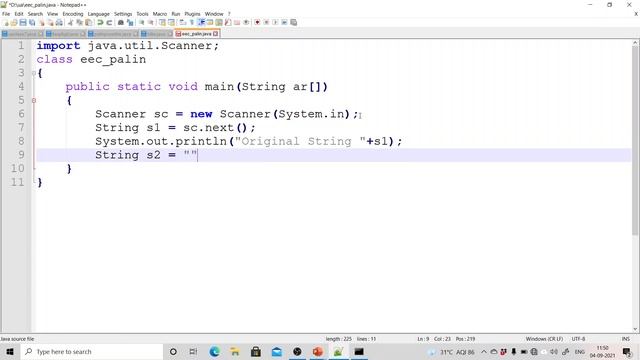
Task: Open the User Defined Language dialog icon
Action: click(x=210, y=22)
